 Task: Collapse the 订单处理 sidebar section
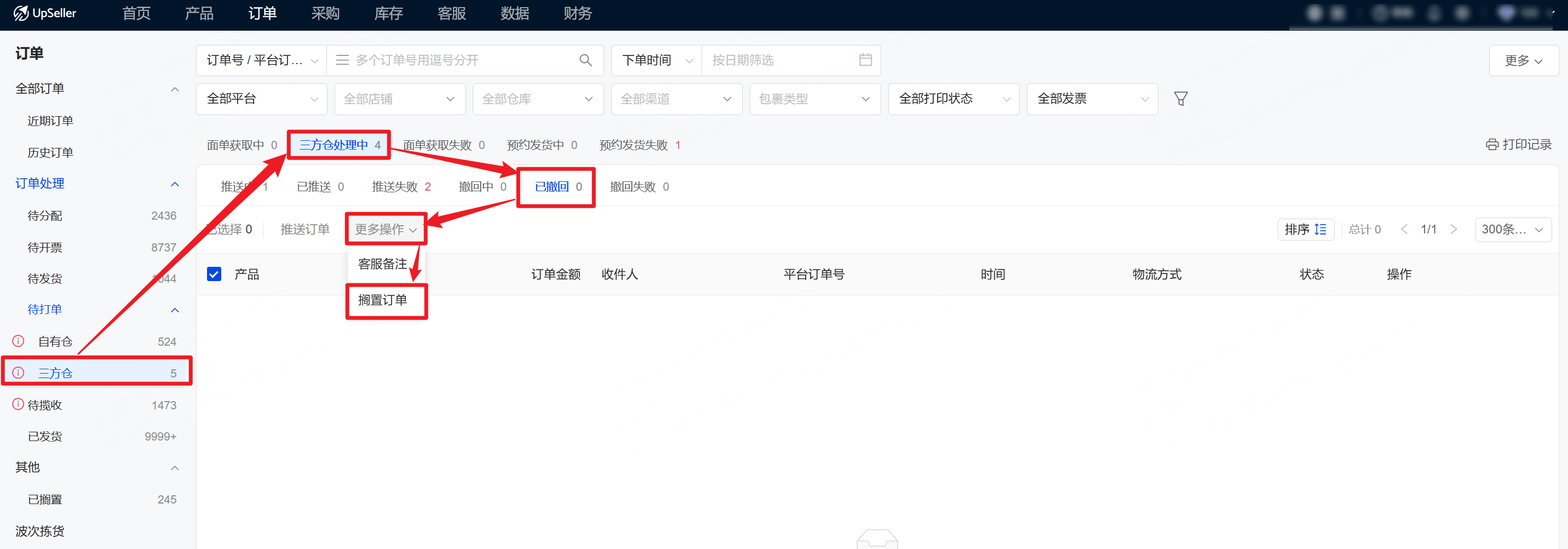[175, 184]
